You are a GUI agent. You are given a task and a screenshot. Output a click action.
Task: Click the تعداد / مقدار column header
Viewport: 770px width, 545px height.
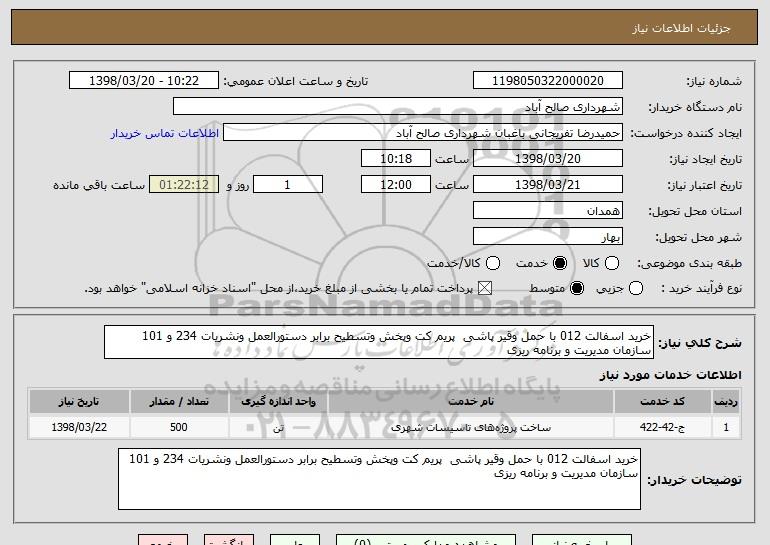(x=179, y=402)
